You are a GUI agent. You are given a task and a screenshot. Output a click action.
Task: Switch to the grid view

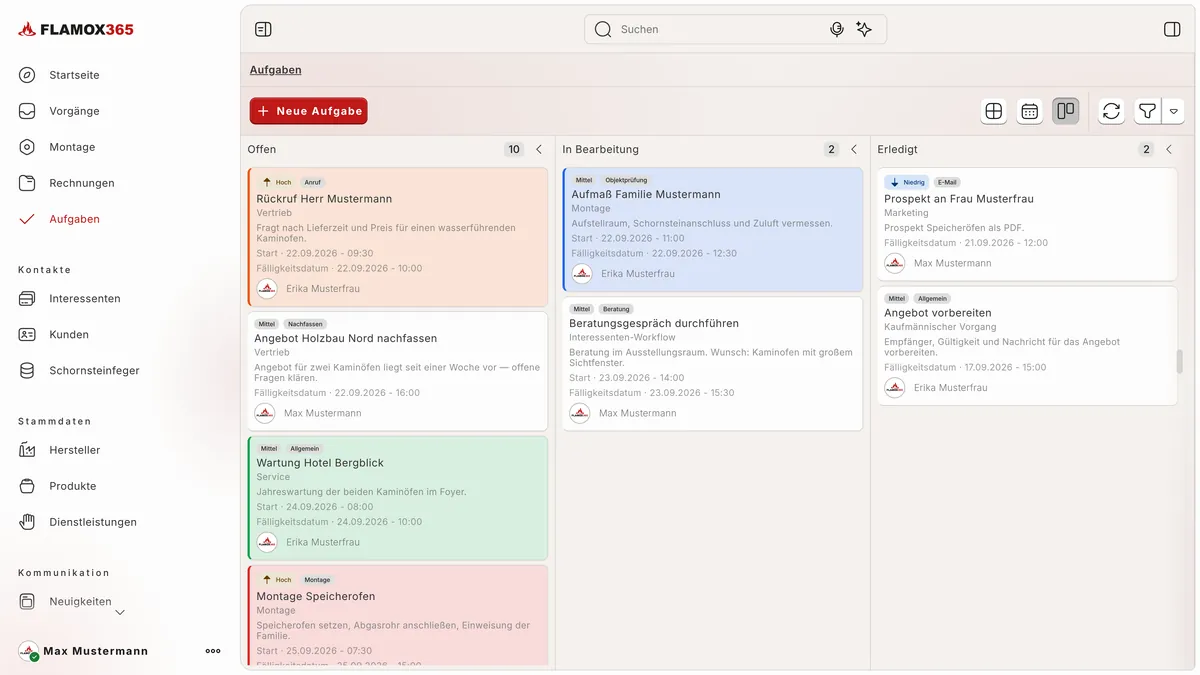point(994,111)
